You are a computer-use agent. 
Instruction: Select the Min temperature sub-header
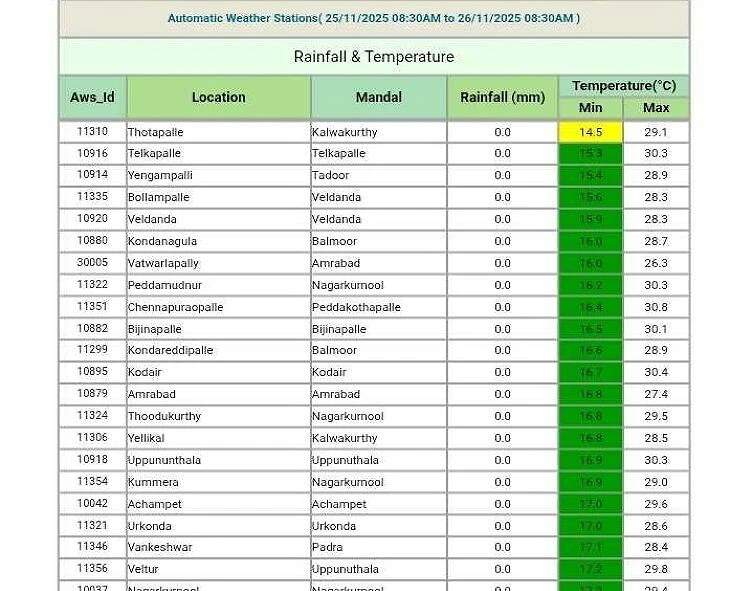(590, 108)
